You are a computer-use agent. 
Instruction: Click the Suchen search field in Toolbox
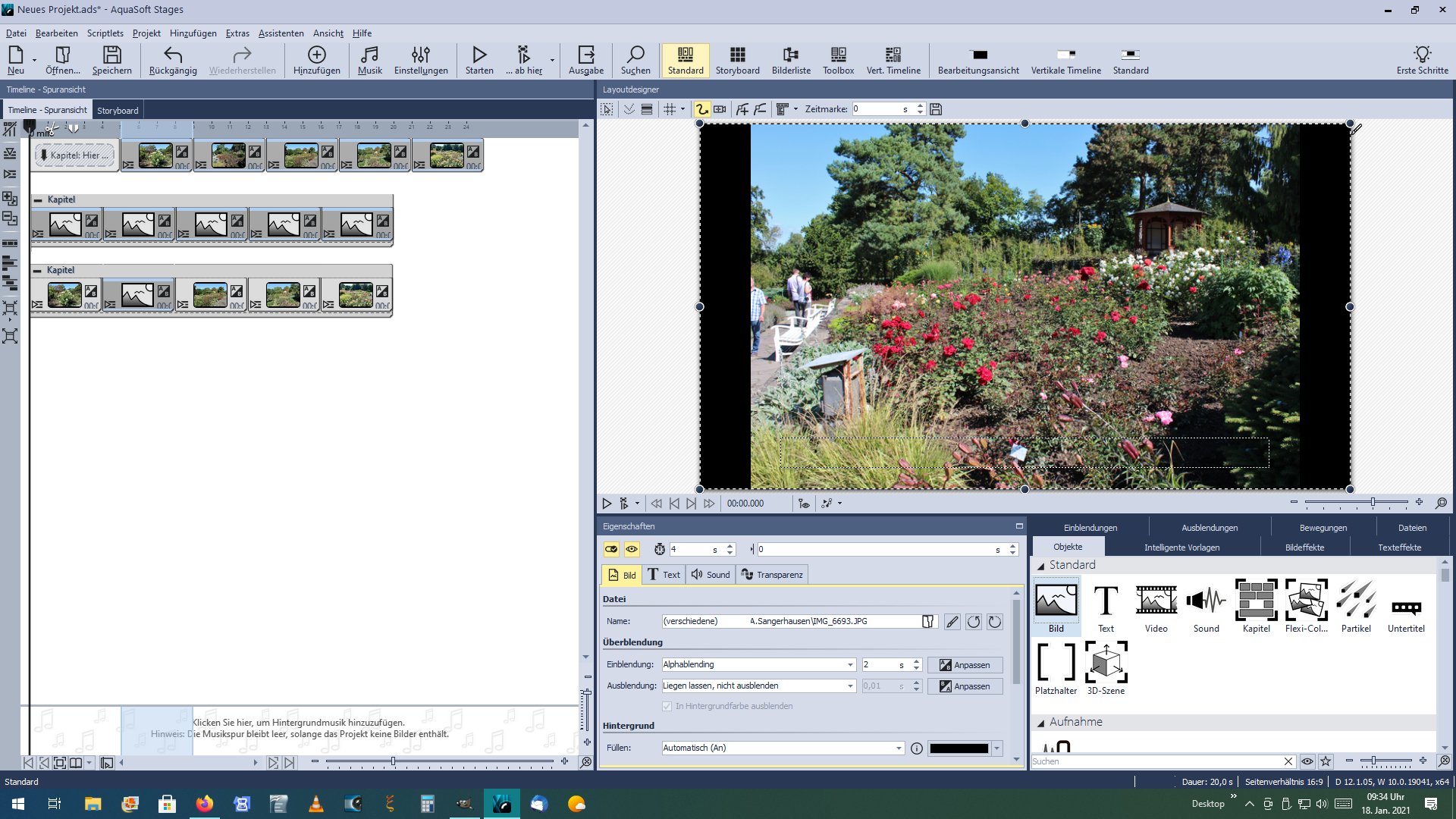[x=1156, y=761]
